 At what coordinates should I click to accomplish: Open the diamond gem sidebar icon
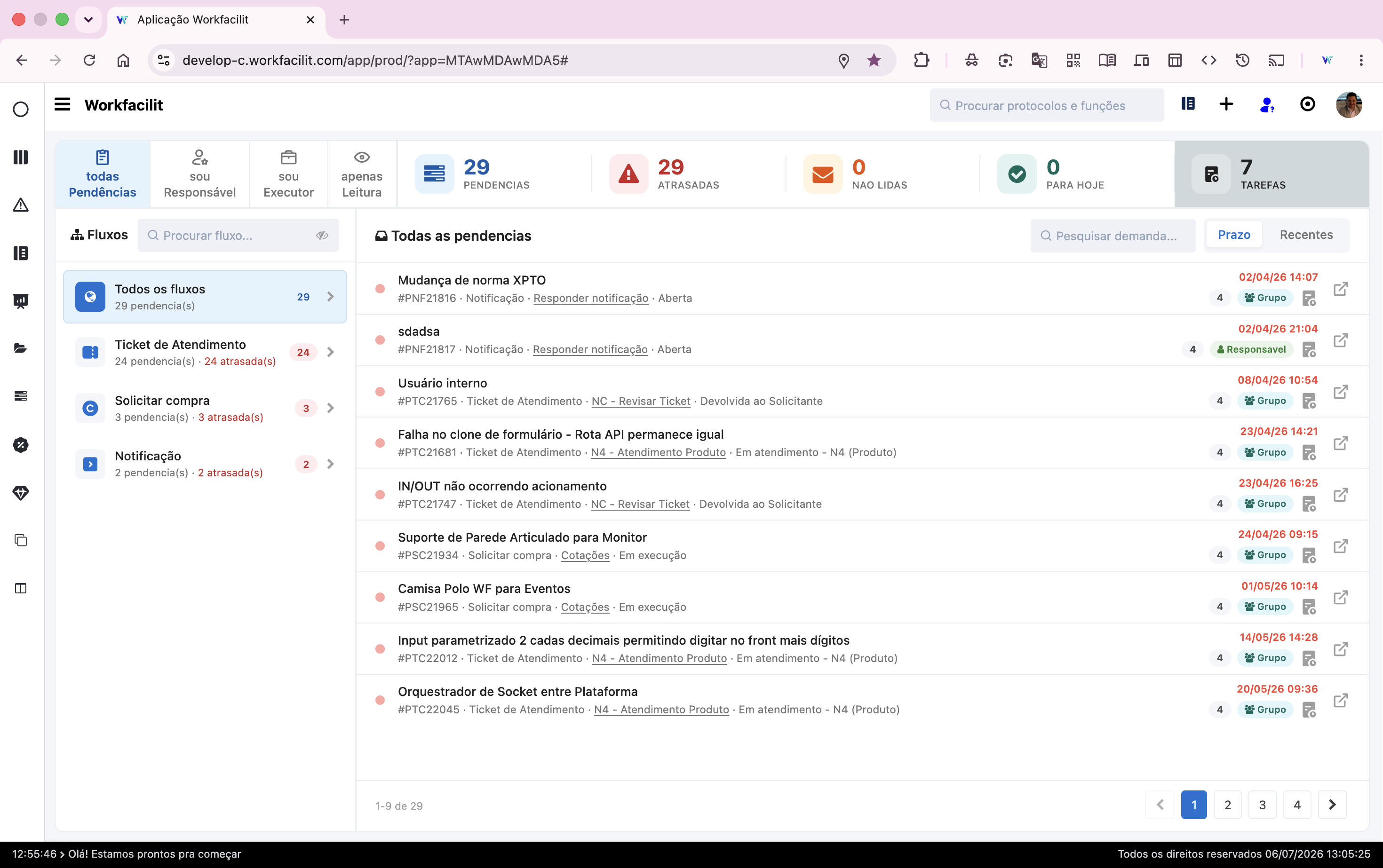21,493
